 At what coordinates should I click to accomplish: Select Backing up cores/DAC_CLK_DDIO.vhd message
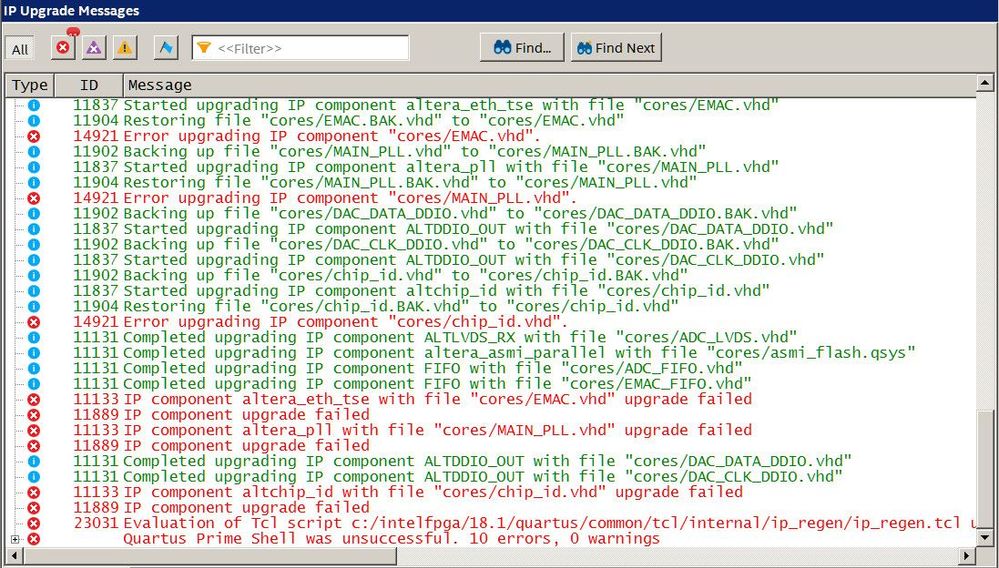[x=450, y=244]
